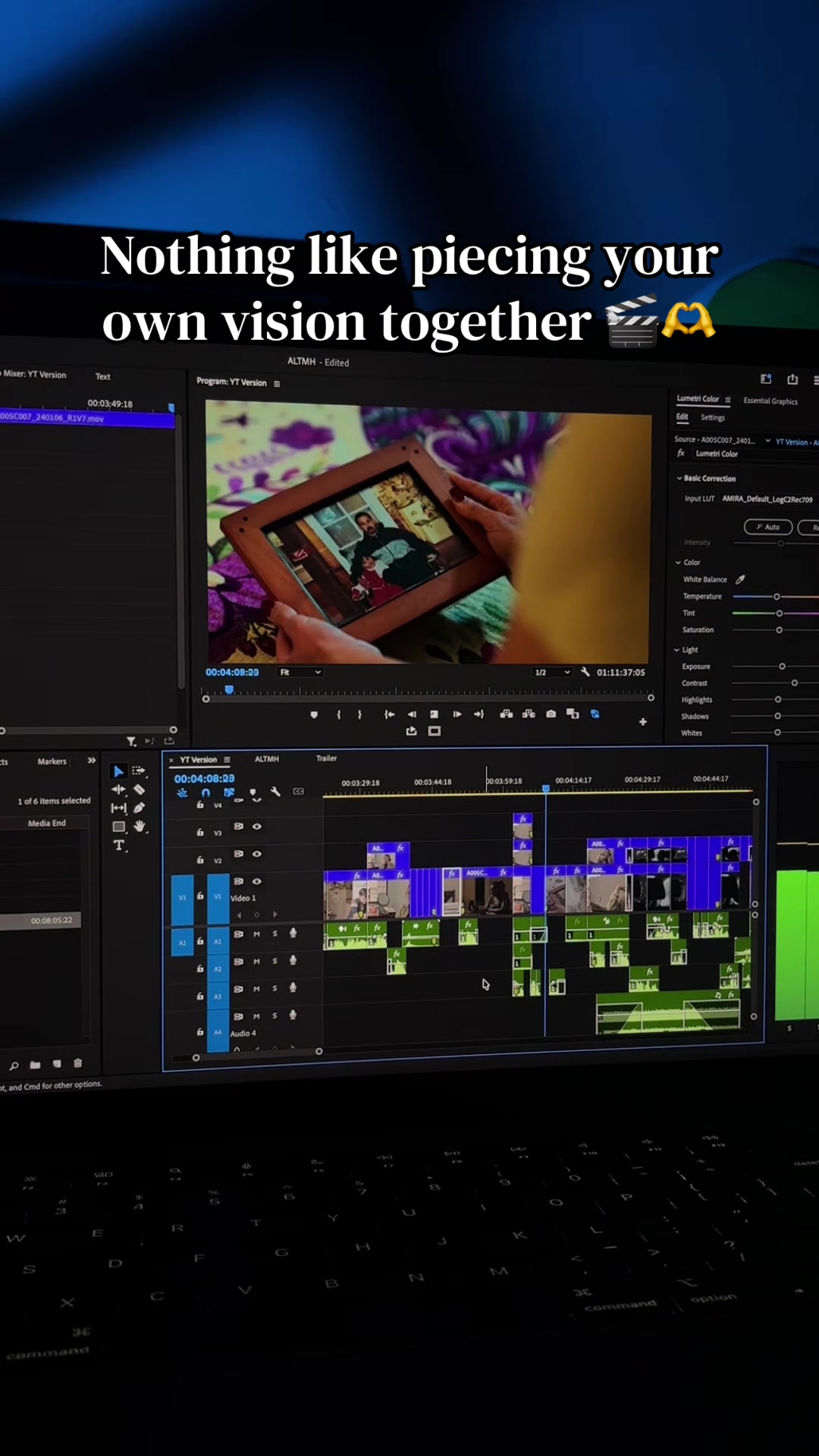Click Go to Out point button

[479, 714]
